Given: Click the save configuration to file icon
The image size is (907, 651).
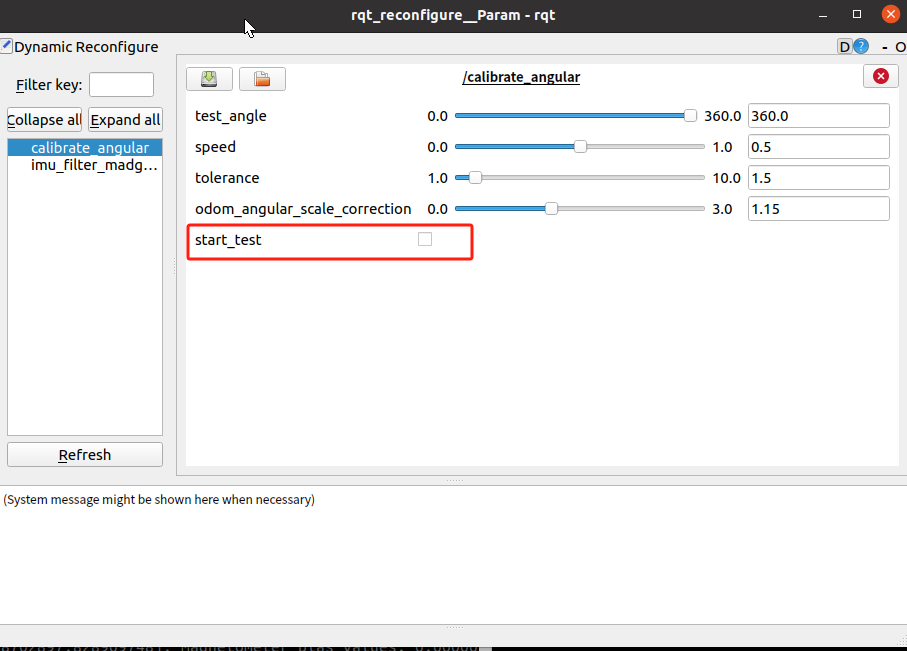Looking at the screenshot, I should [x=209, y=78].
